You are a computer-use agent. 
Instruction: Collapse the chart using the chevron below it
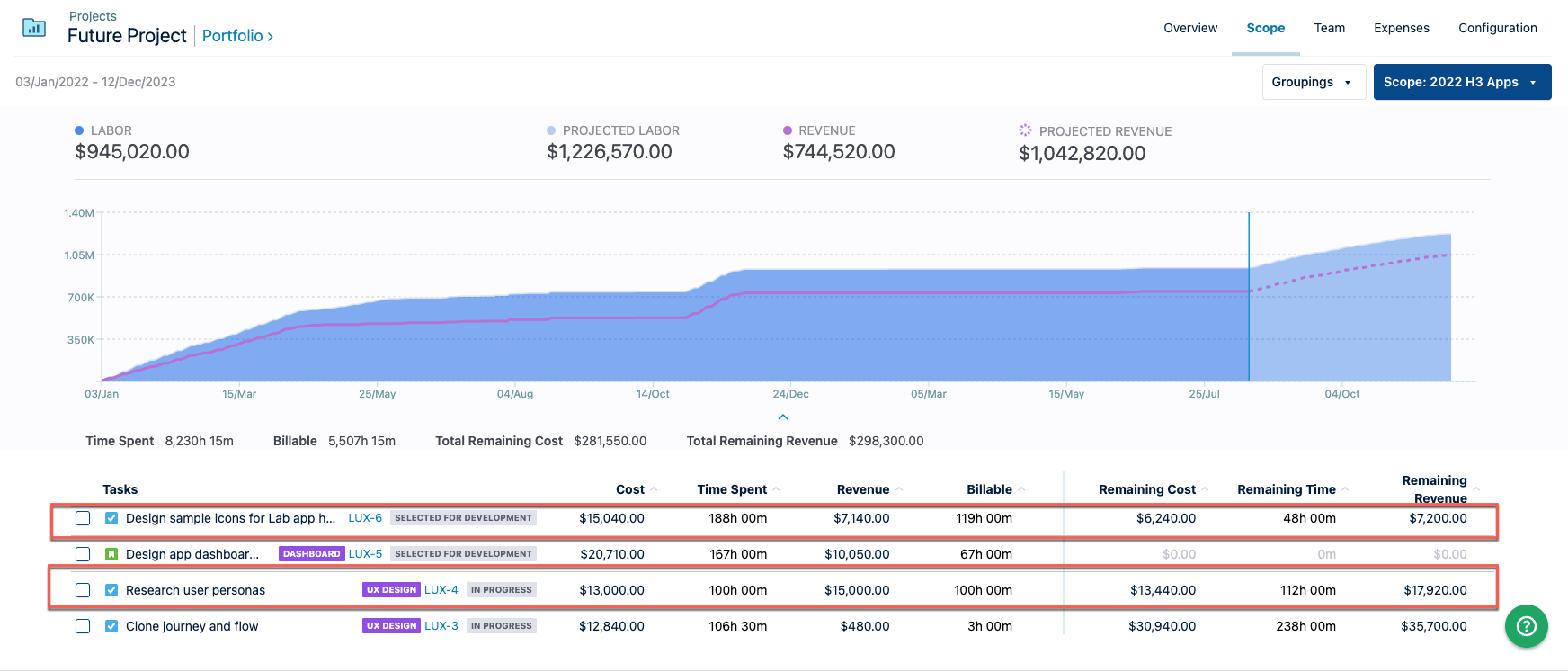click(783, 417)
